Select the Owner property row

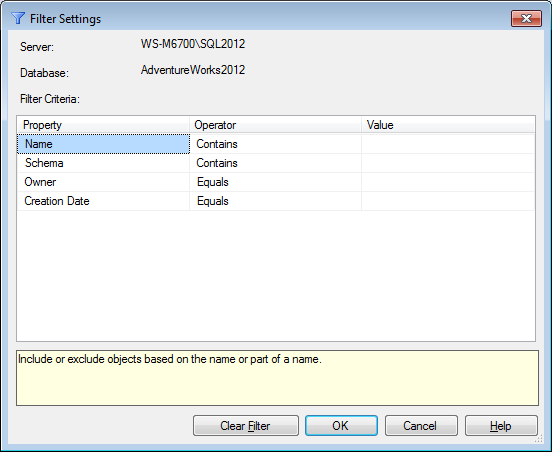pos(104,182)
